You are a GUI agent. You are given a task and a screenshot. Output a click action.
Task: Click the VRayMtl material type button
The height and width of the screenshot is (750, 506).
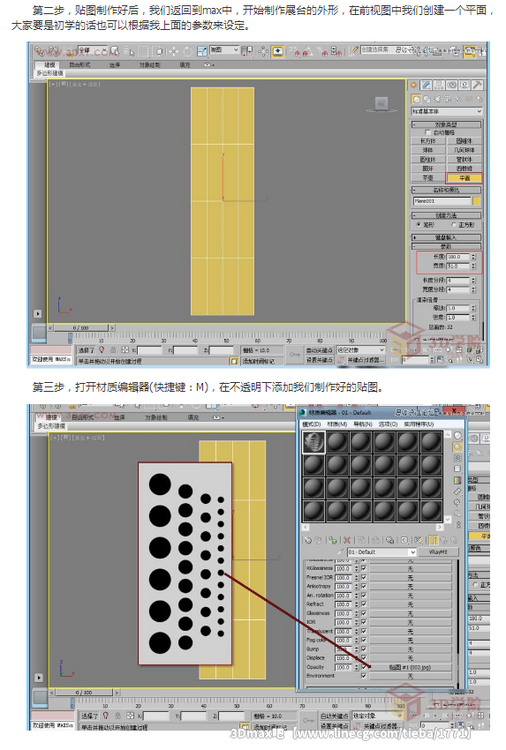click(x=438, y=552)
